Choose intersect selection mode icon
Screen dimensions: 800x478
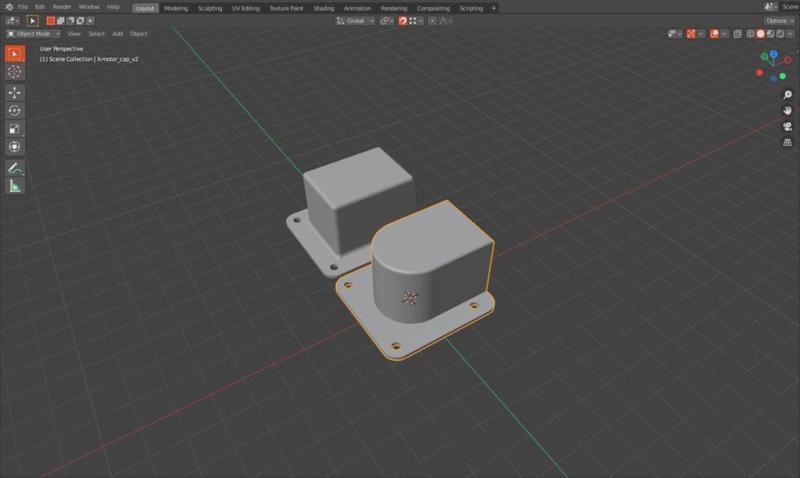90,21
